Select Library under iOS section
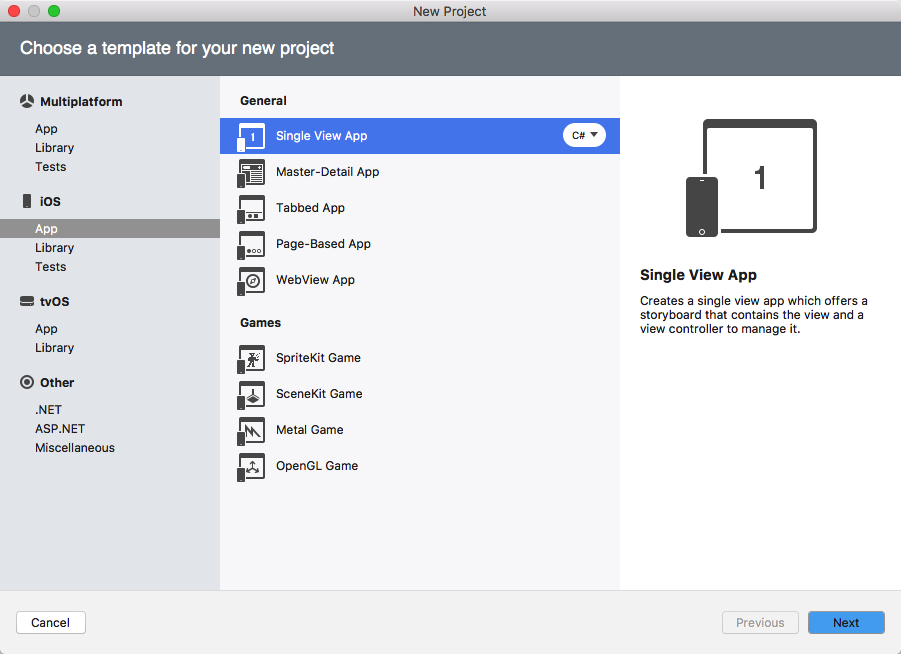Viewport: 901px width, 654px height. point(54,248)
